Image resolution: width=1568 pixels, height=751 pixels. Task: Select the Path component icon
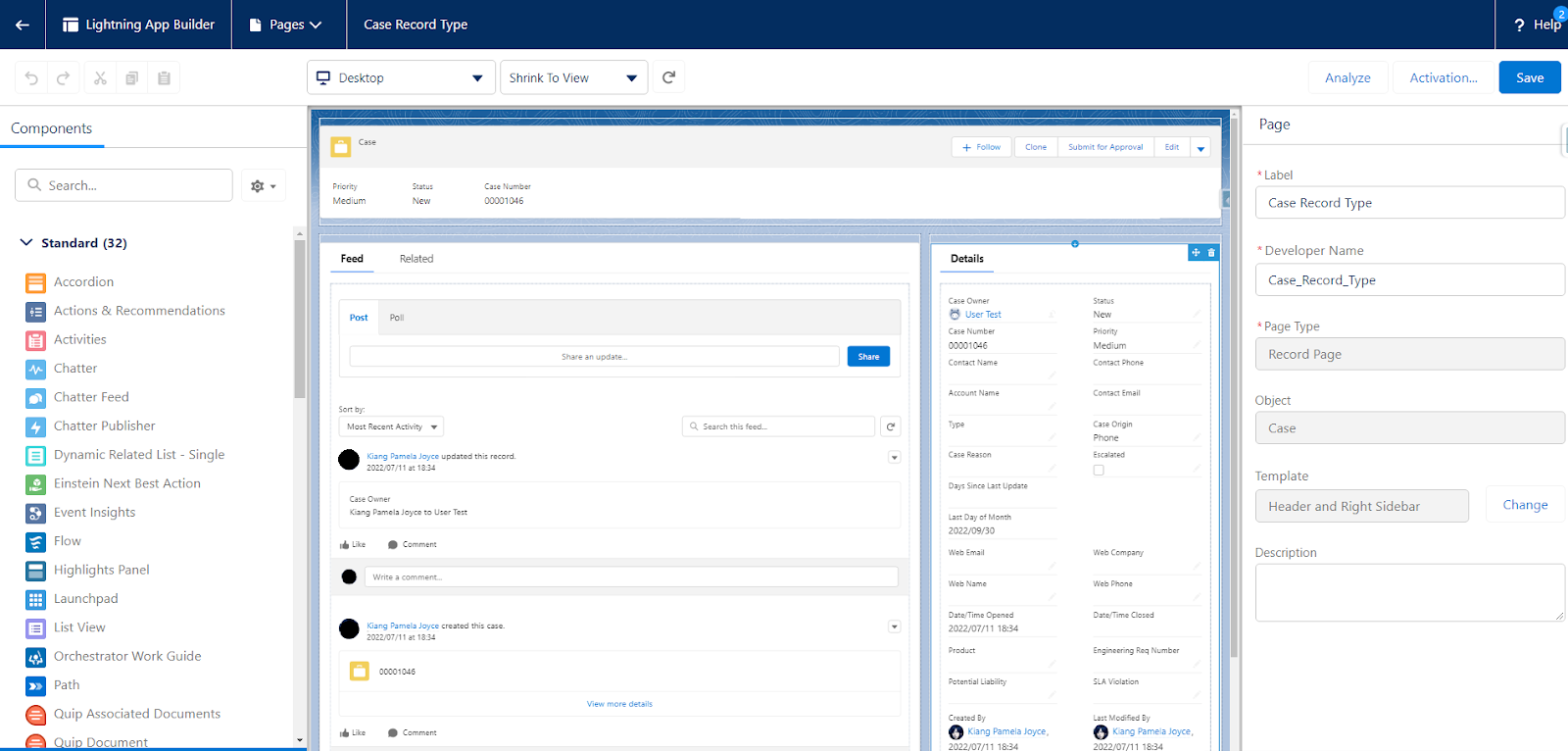click(x=36, y=686)
